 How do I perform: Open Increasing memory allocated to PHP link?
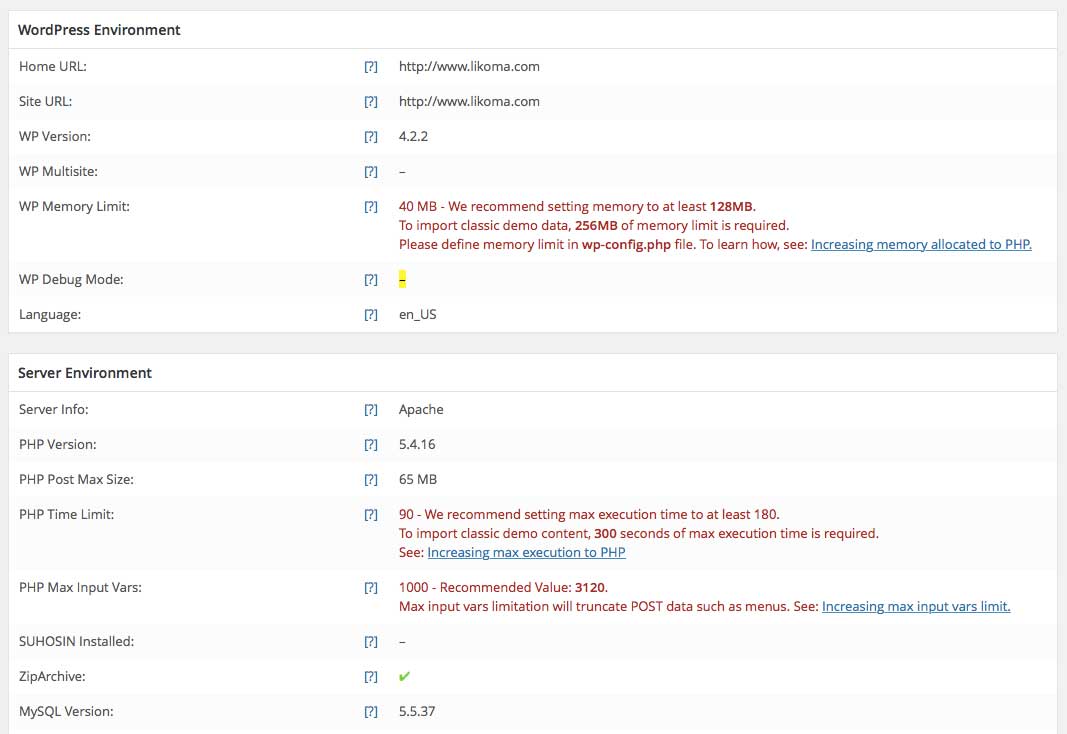coord(921,244)
